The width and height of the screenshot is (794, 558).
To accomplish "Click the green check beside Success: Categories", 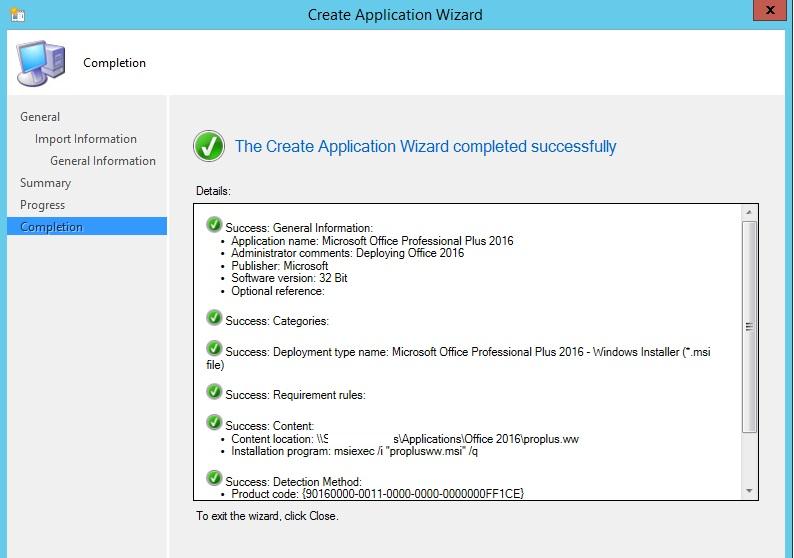I will pos(214,317).
